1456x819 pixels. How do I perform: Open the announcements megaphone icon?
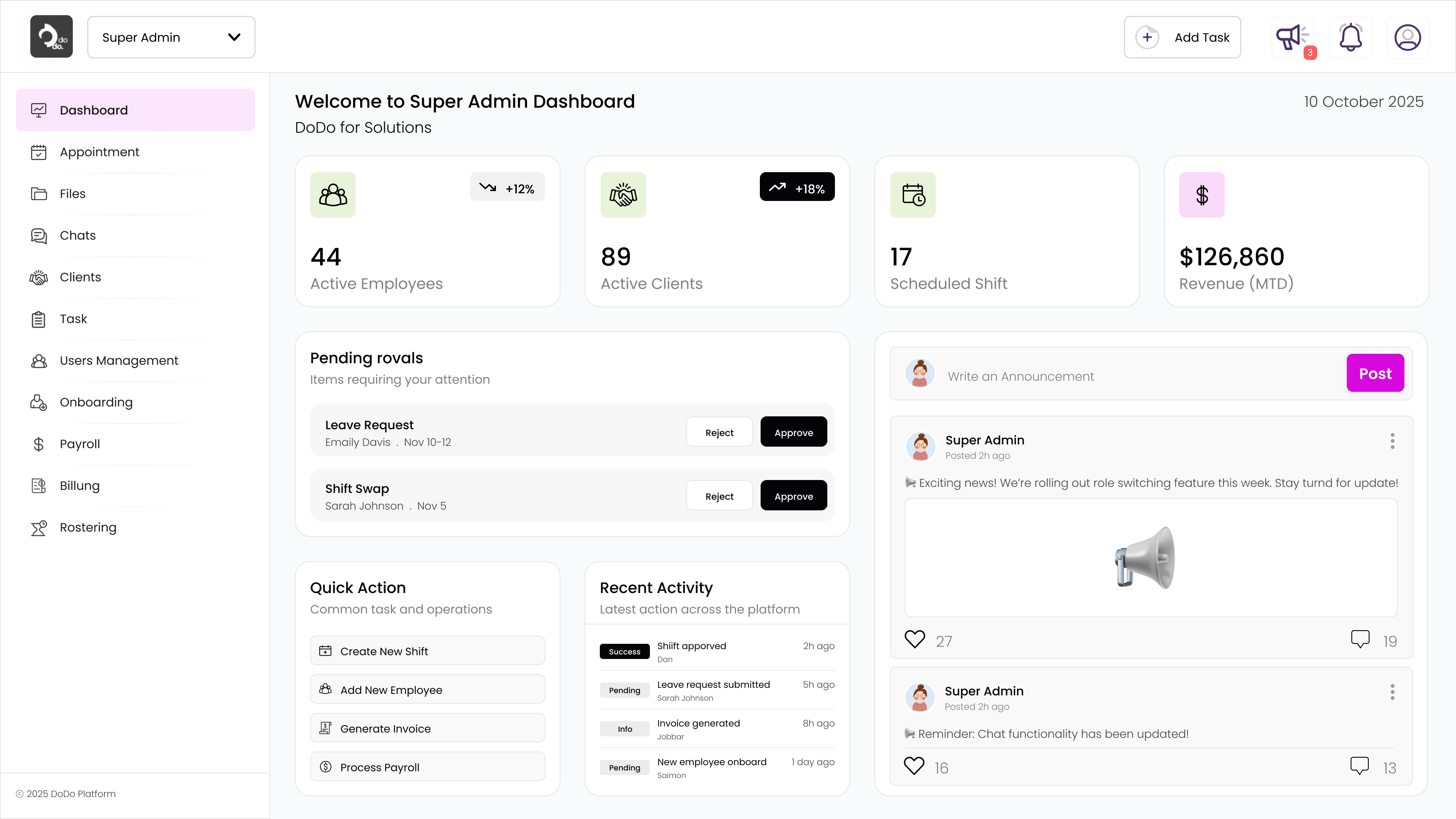tap(1292, 37)
